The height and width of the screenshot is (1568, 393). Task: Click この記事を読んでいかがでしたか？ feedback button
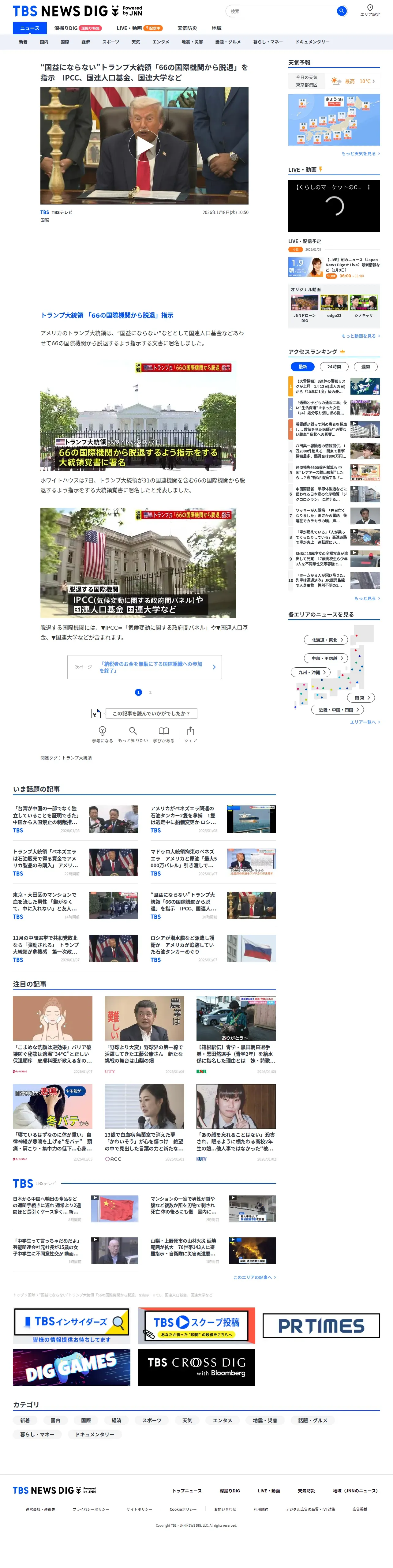151,713
